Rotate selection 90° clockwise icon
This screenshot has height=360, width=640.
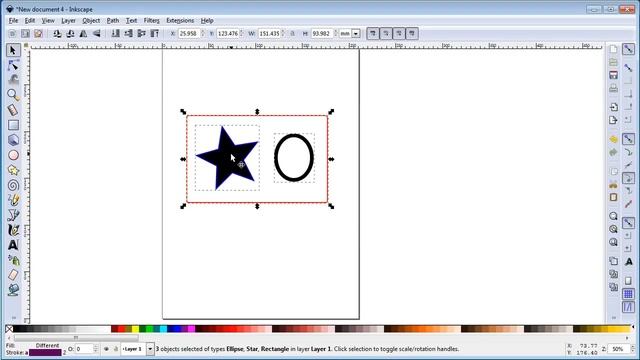(70, 33)
